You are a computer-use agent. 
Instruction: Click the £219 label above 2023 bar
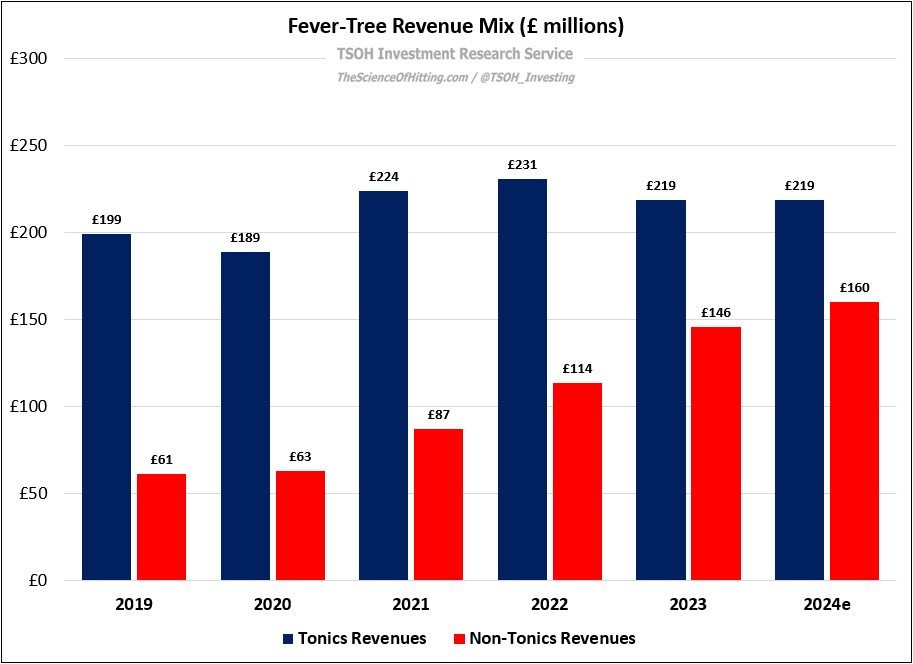point(661,186)
